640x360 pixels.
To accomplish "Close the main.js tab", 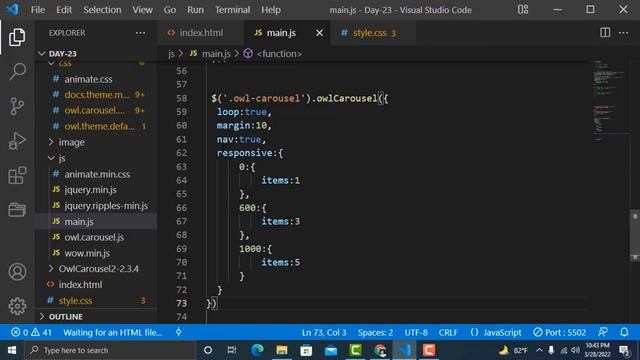I will (x=319, y=33).
